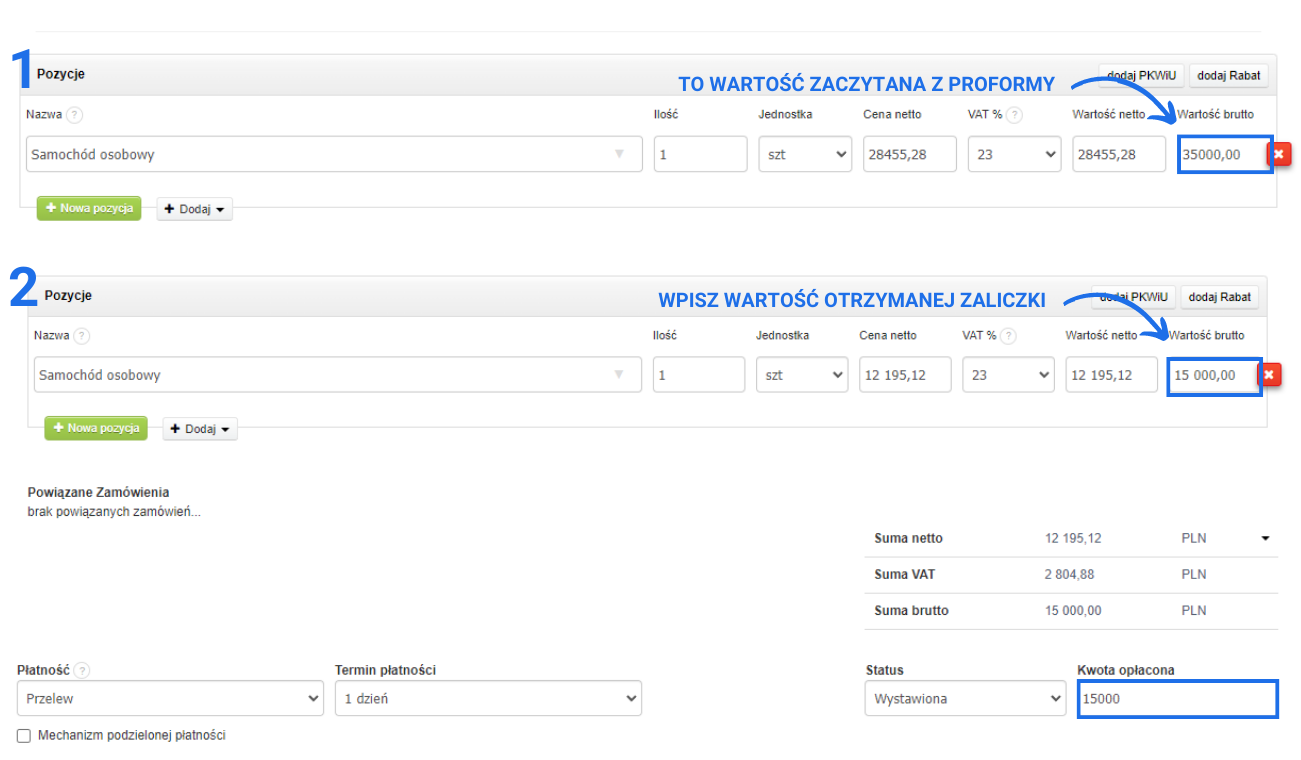This screenshot has width=1301, height=760.
Task: Open first row VAT % rate dropdown
Action: tap(1013, 155)
